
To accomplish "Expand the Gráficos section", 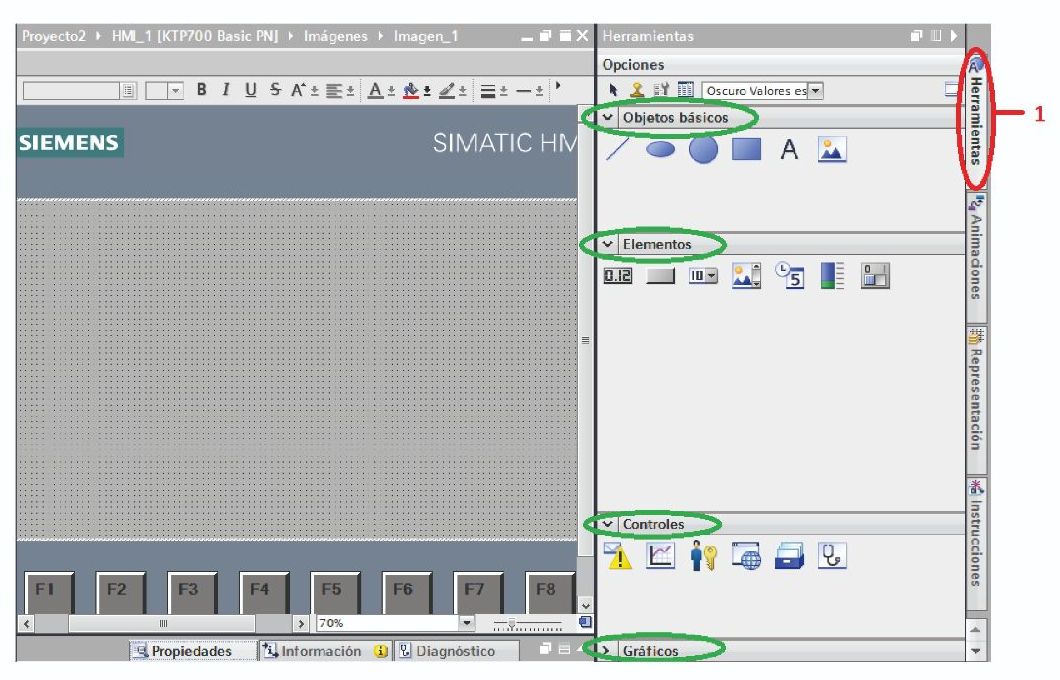I will pyautogui.click(x=608, y=651).
